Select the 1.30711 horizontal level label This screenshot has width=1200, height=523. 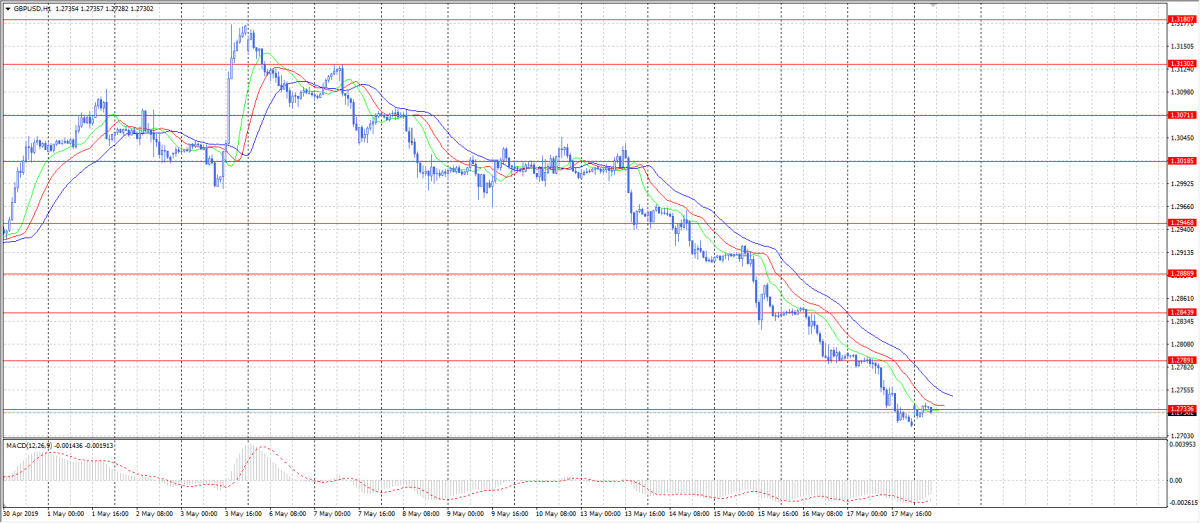pos(1181,115)
